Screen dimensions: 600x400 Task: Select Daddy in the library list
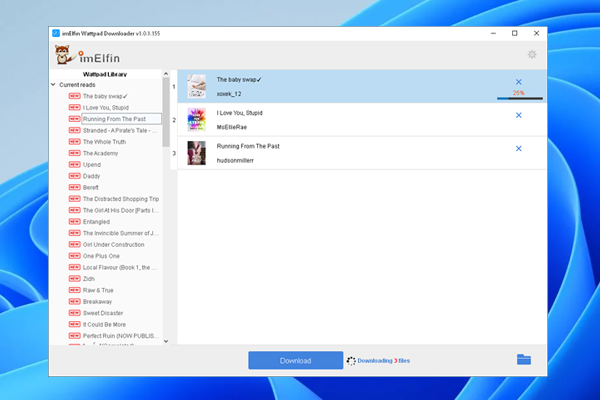[91, 176]
